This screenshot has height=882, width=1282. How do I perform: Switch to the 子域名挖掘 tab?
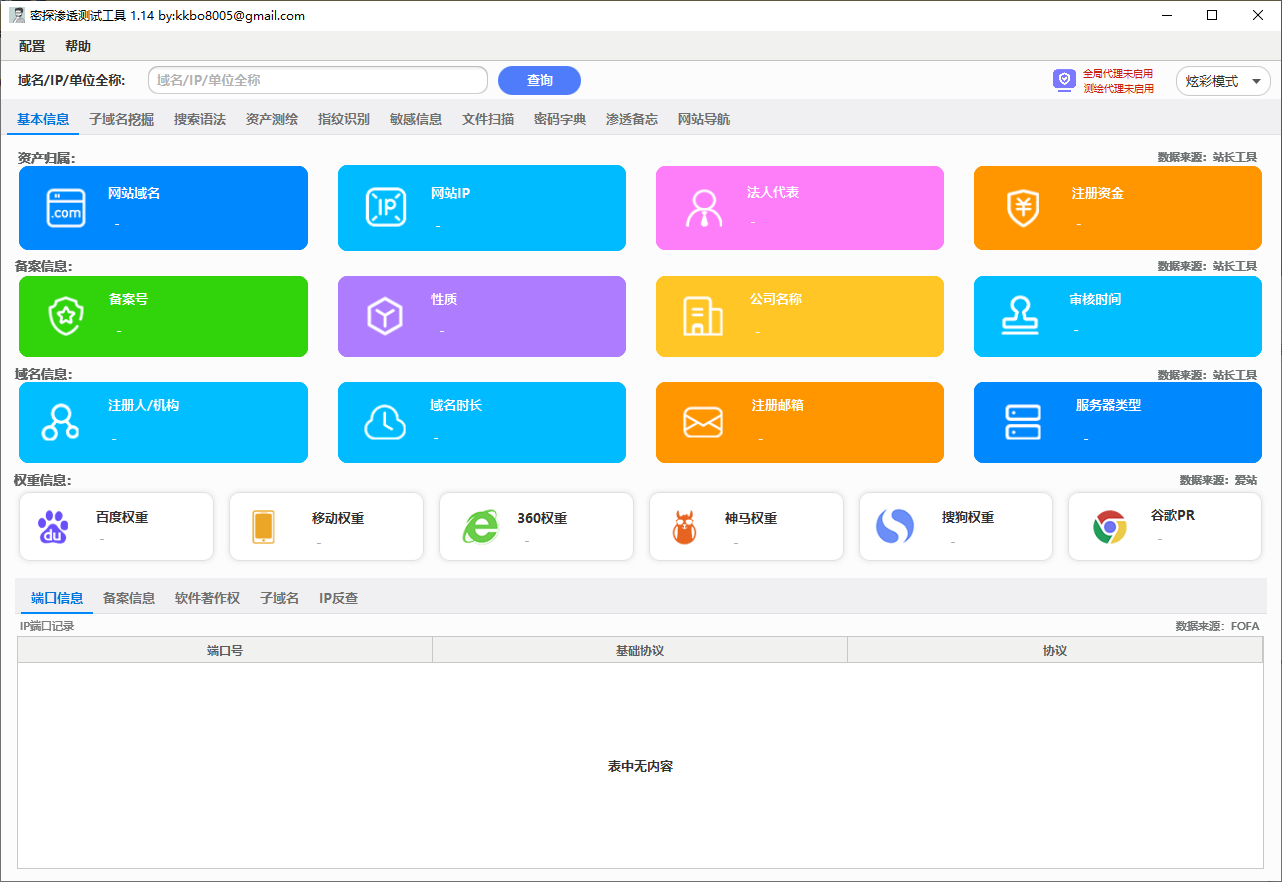click(x=121, y=119)
